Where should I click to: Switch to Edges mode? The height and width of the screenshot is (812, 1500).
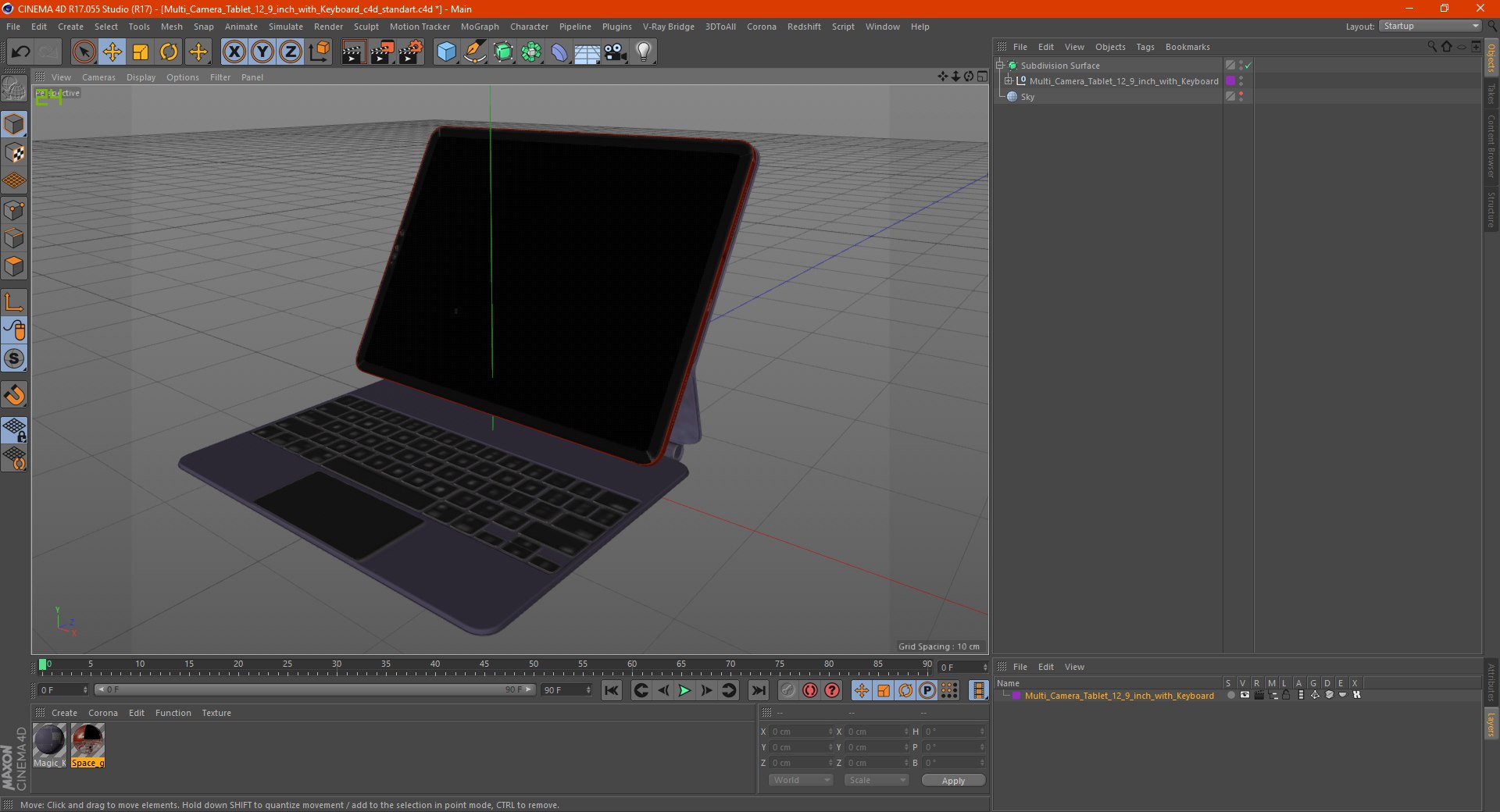tap(14, 238)
